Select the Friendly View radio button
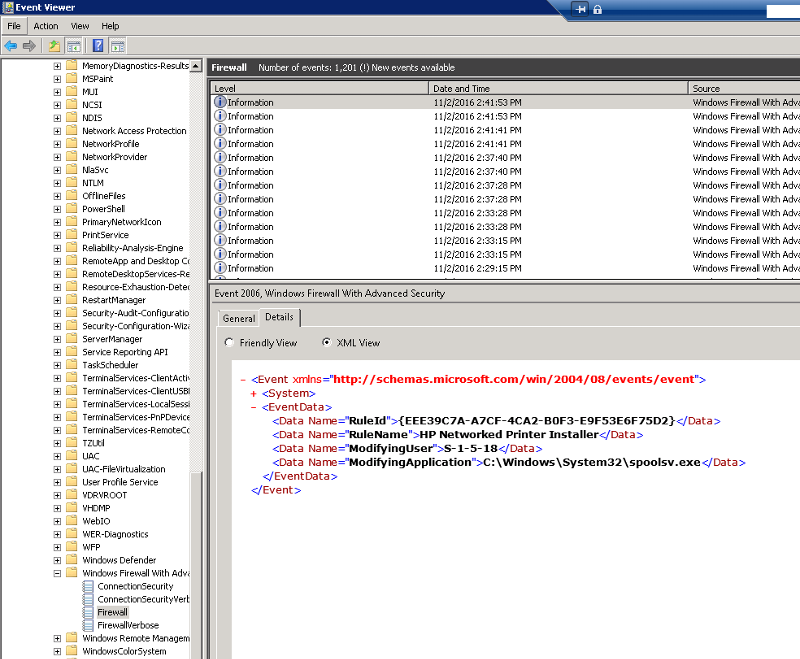This screenshot has width=800, height=659. point(229,342)
